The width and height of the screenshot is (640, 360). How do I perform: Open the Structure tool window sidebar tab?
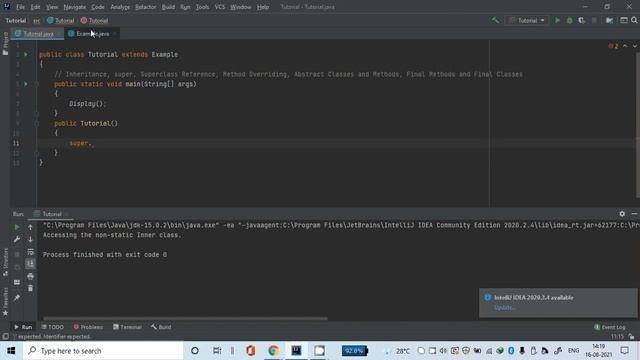[x=5, y=262]
